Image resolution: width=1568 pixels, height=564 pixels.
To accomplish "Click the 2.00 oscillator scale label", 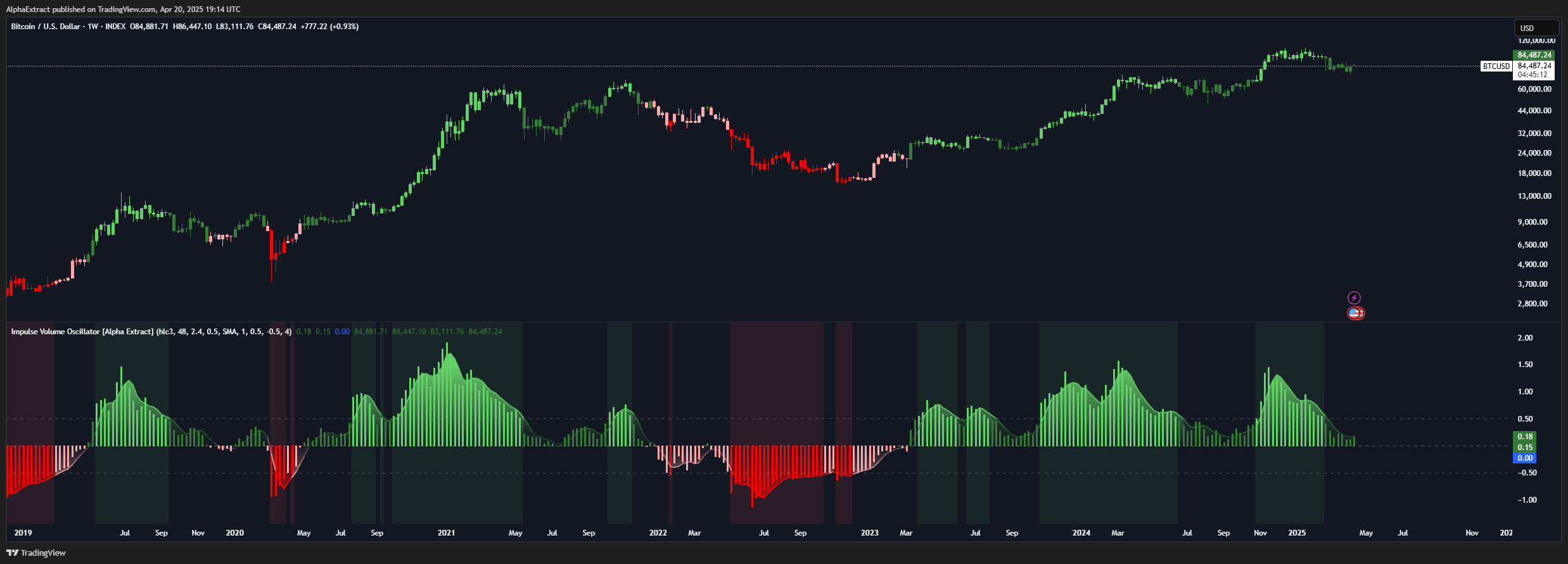I will 1526,338.
